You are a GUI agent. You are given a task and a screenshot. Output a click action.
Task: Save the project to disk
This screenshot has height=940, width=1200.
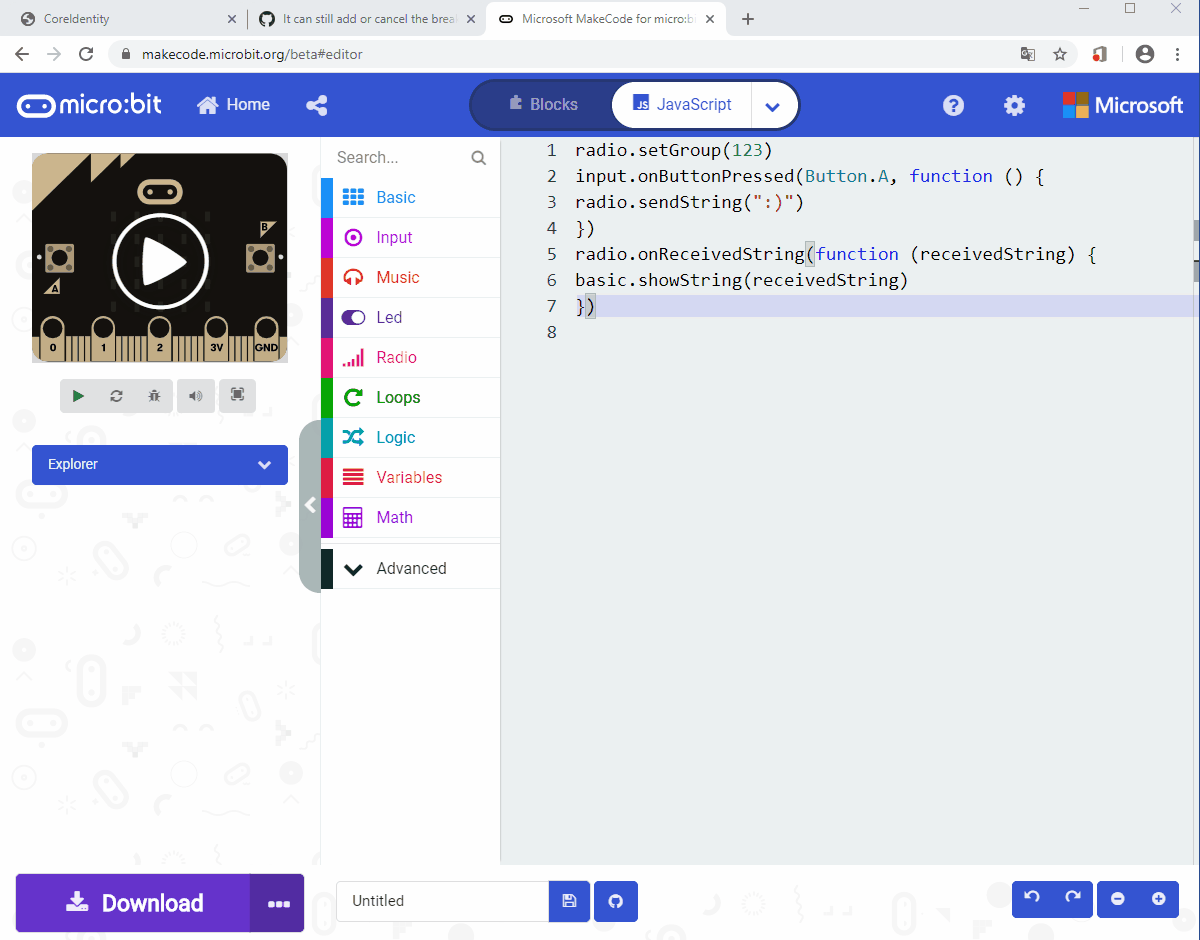(569, 901)
